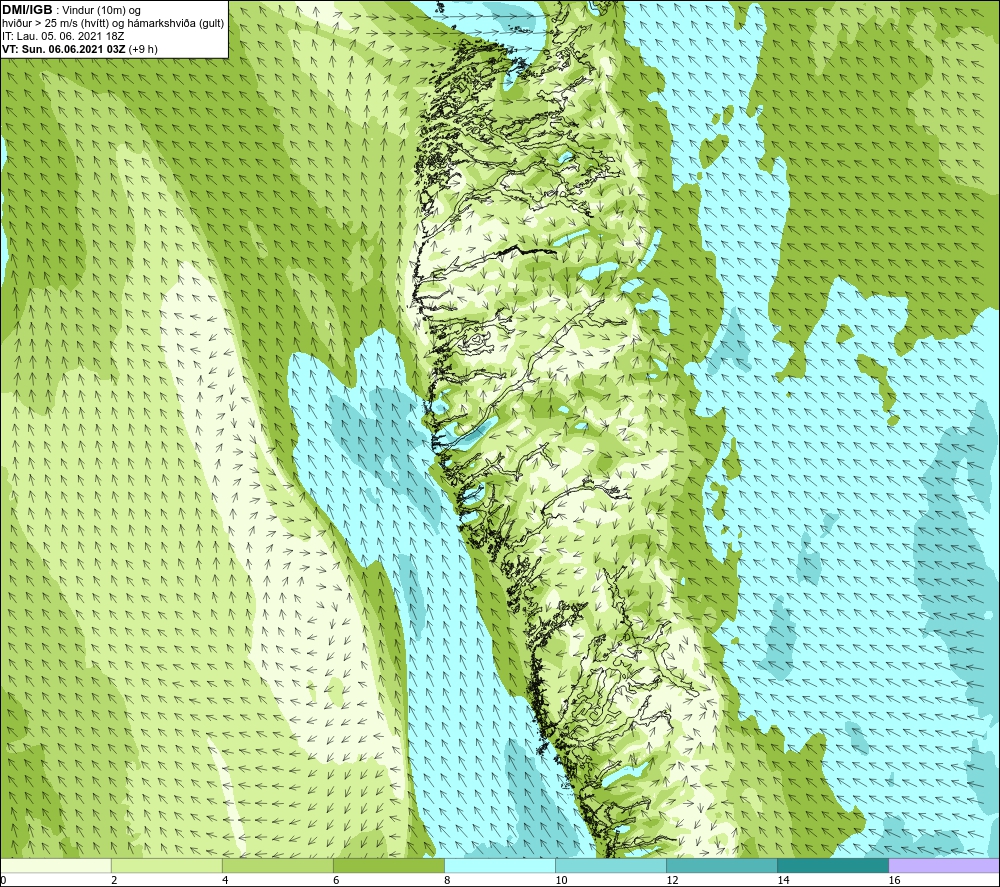Click the scale label '6'
The image size is (1000, 887).
tap(335, 880)
